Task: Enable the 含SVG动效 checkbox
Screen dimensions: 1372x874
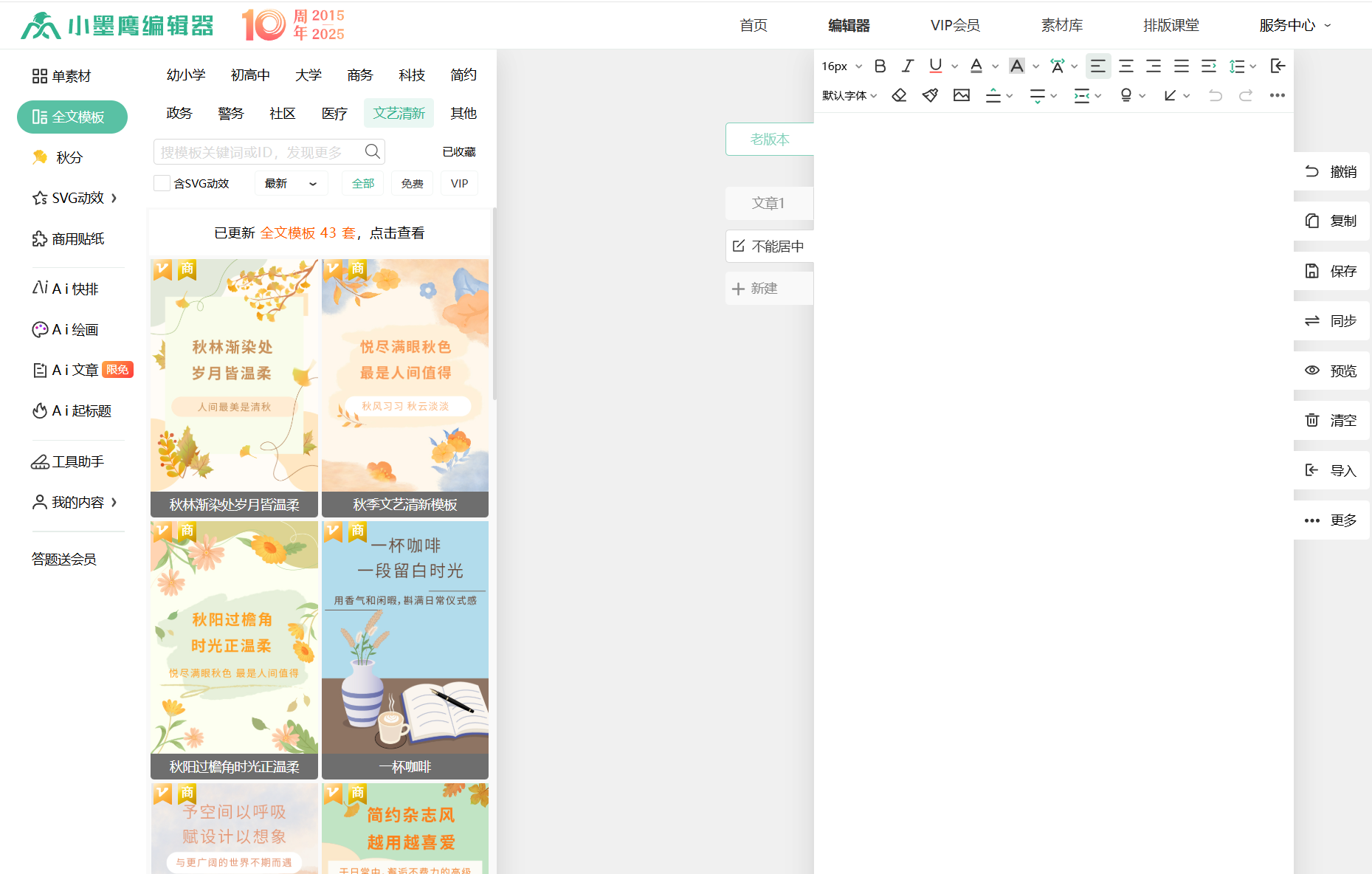Action: tap(162, 184)
